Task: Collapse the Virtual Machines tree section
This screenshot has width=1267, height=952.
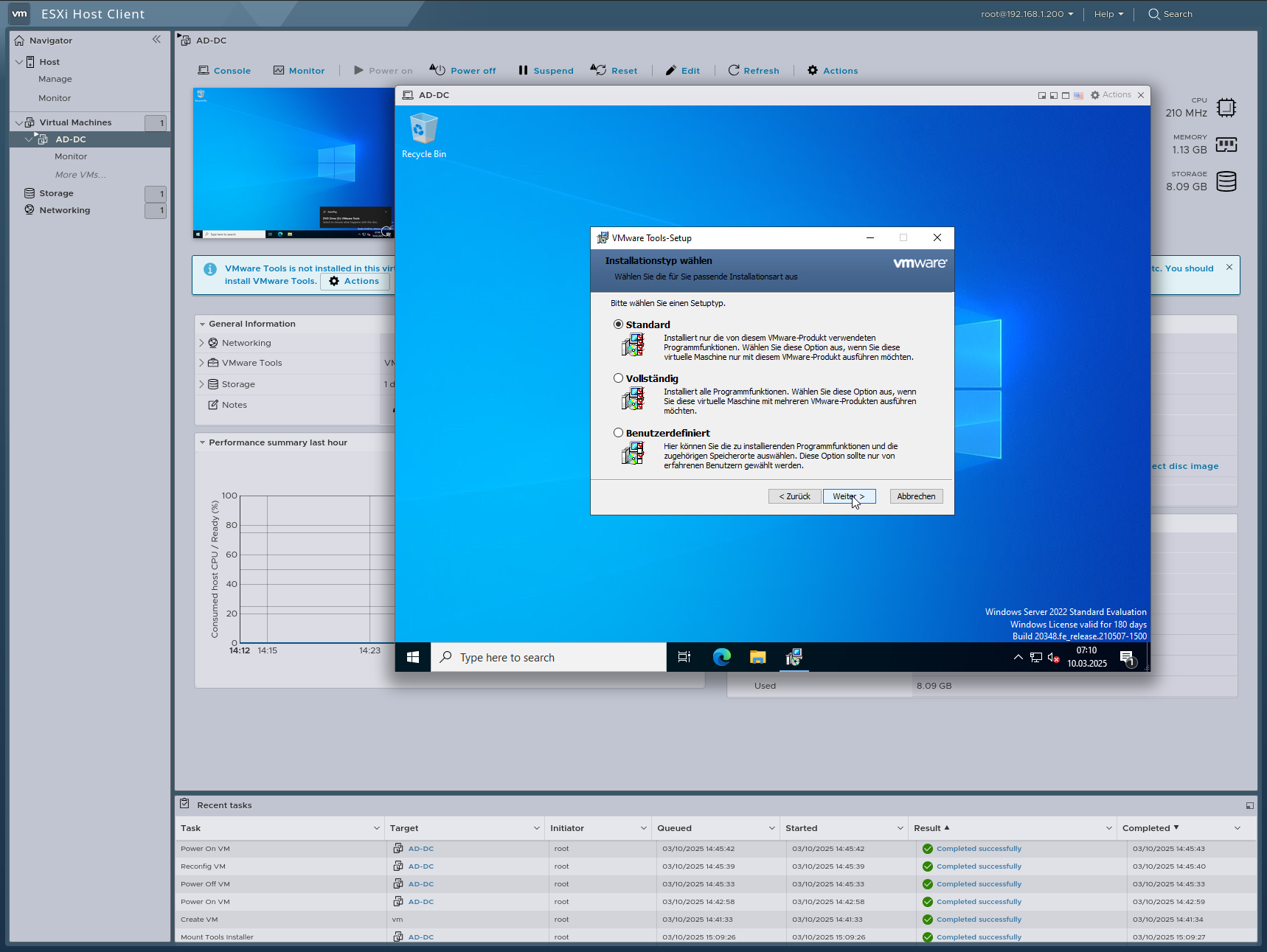Action: point(18,122)
